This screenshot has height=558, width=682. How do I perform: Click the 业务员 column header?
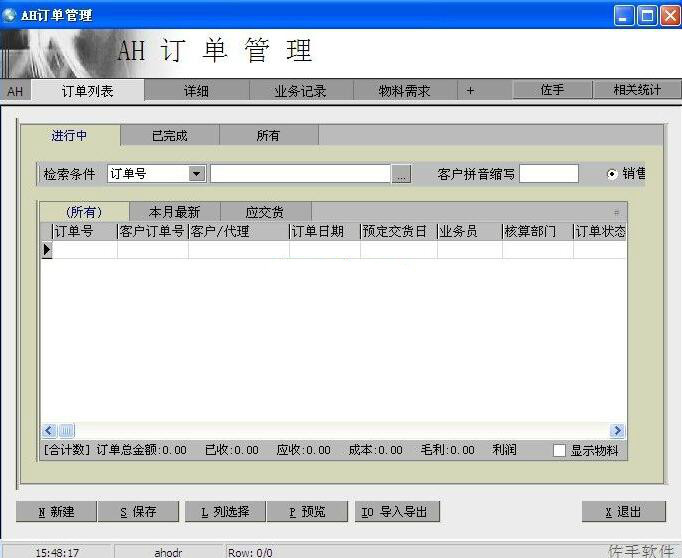(x=470, y=231)
